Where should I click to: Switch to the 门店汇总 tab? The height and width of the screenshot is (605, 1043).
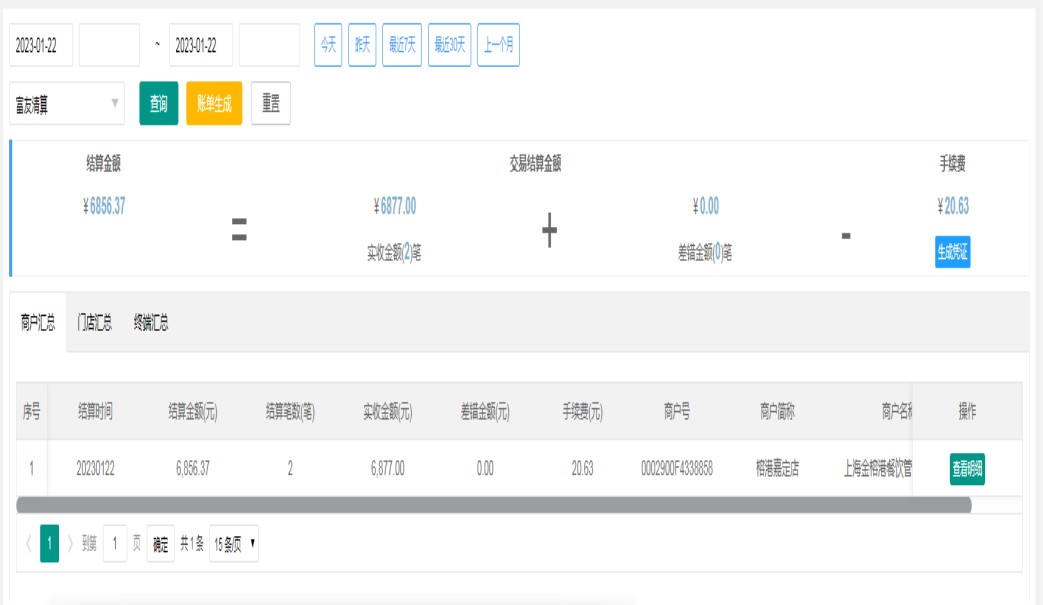(95, 323)
